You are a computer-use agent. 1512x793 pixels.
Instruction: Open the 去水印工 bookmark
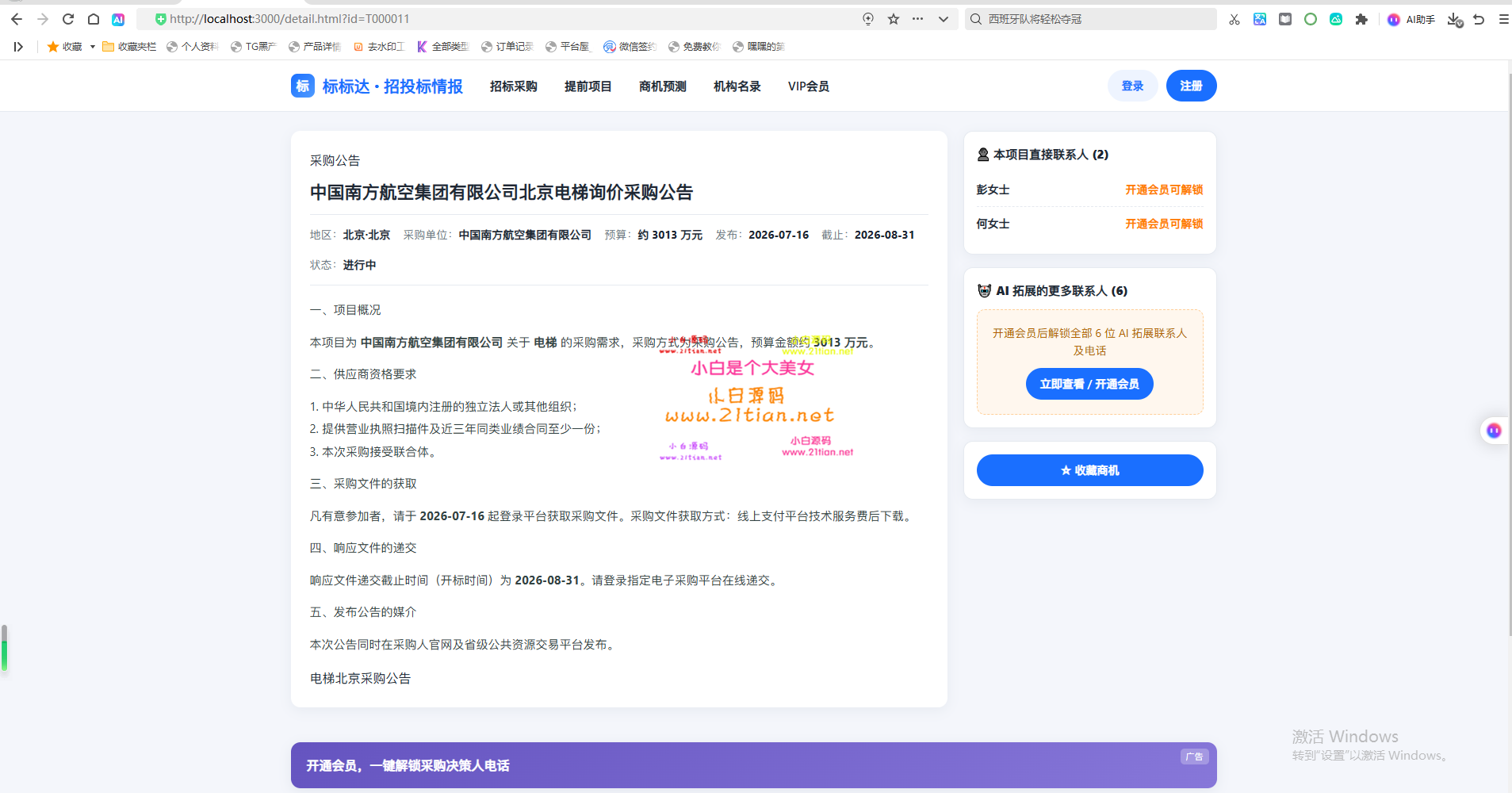[379, 47]
